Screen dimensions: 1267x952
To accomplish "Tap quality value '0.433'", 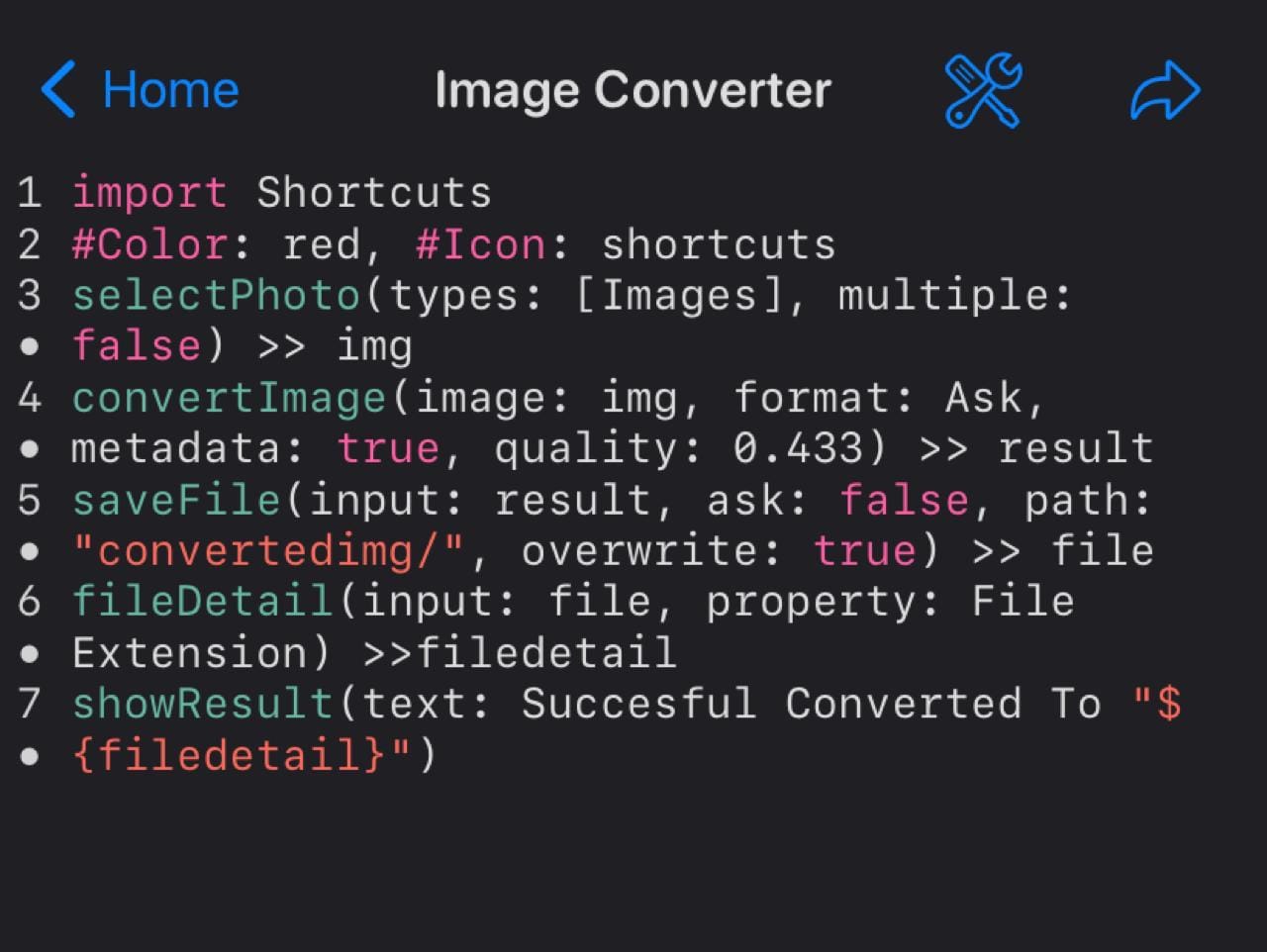I will (799, 448).
